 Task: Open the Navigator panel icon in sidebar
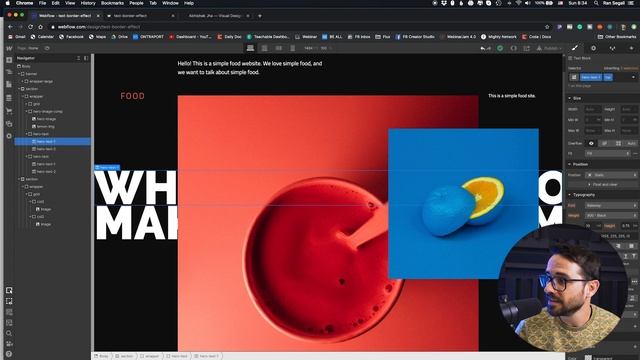(x=9, y=72)
